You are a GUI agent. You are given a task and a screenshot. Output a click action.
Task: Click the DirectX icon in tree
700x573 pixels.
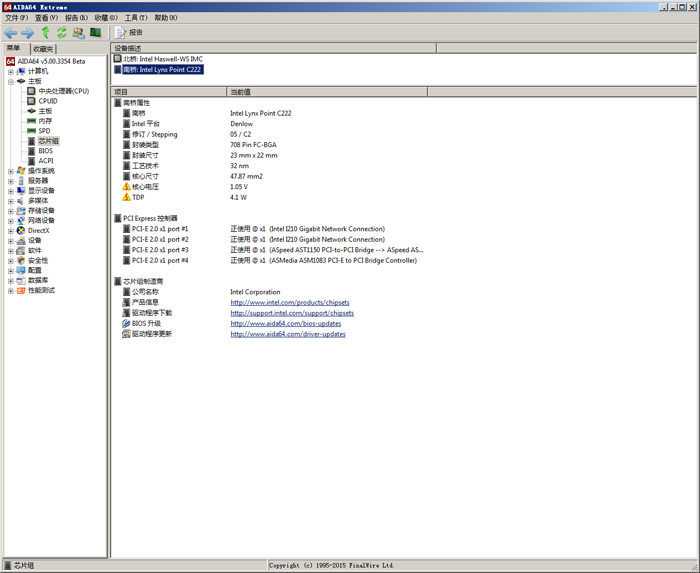[21, 231]
